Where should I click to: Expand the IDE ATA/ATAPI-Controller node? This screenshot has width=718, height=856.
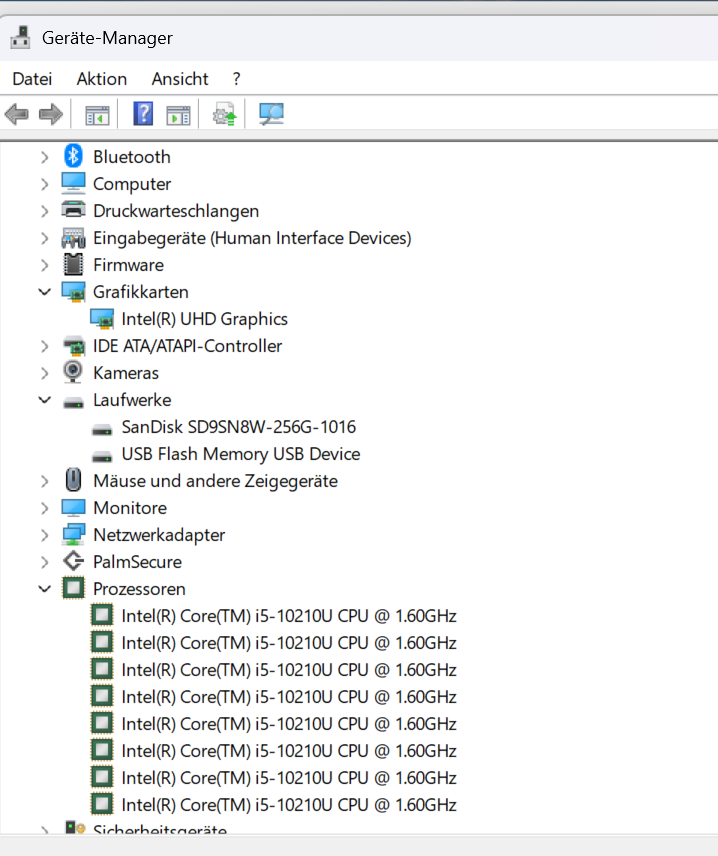pyautogui.click(x=45, y=346)
